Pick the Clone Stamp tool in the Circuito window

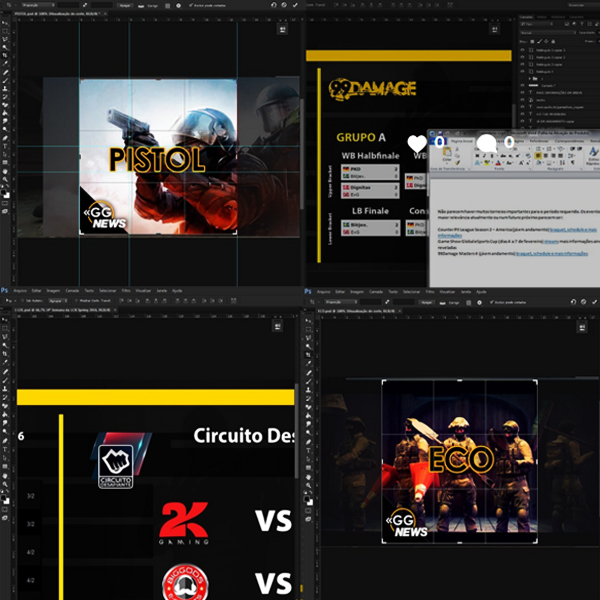click(x=5, y=388)
